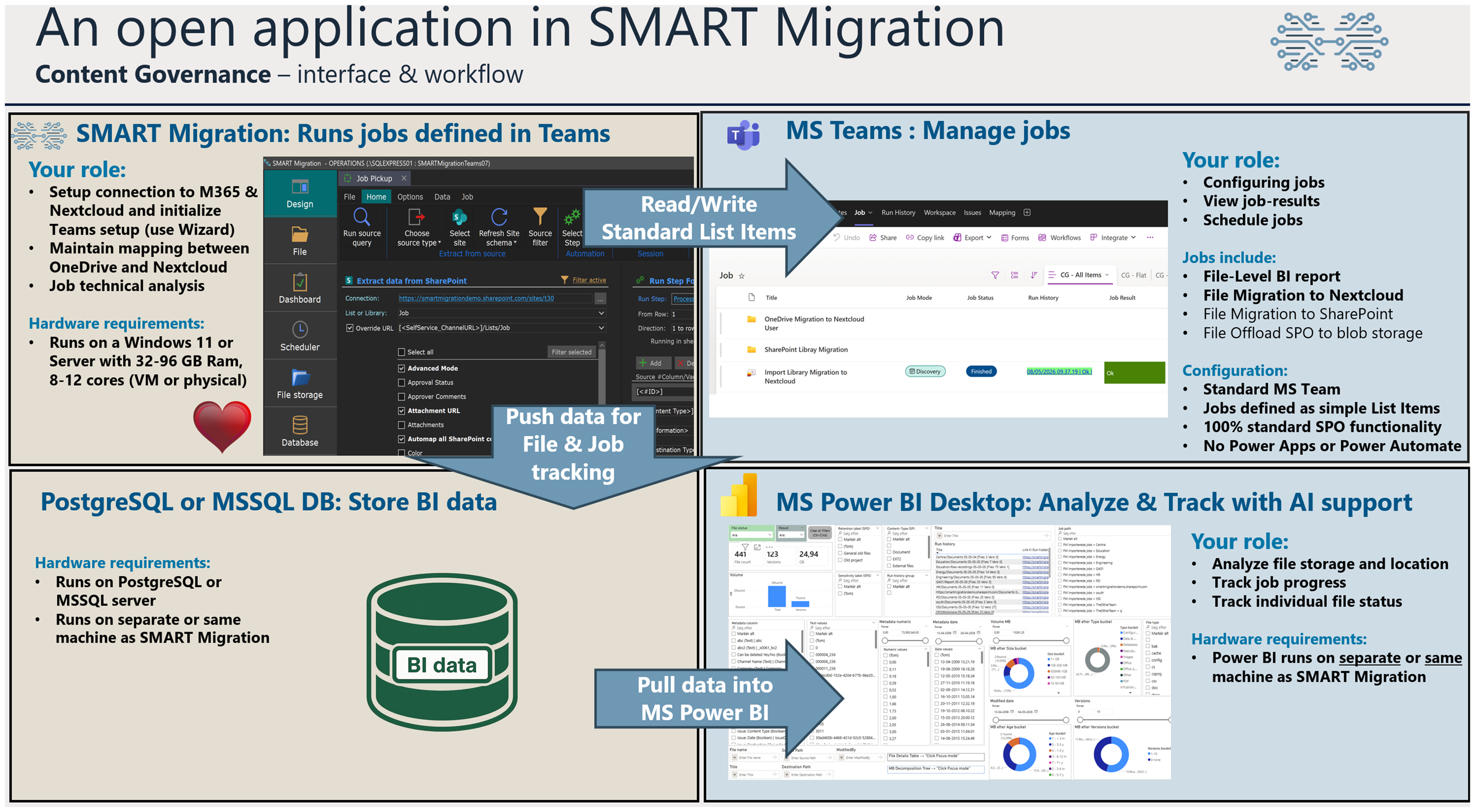Check the Approver Comments checkbox

coord(401,397)
